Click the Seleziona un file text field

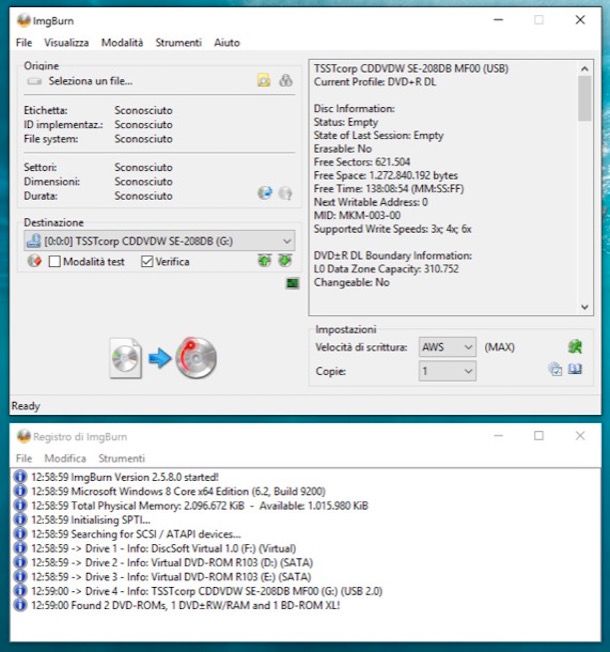click(x=140, y=81)
